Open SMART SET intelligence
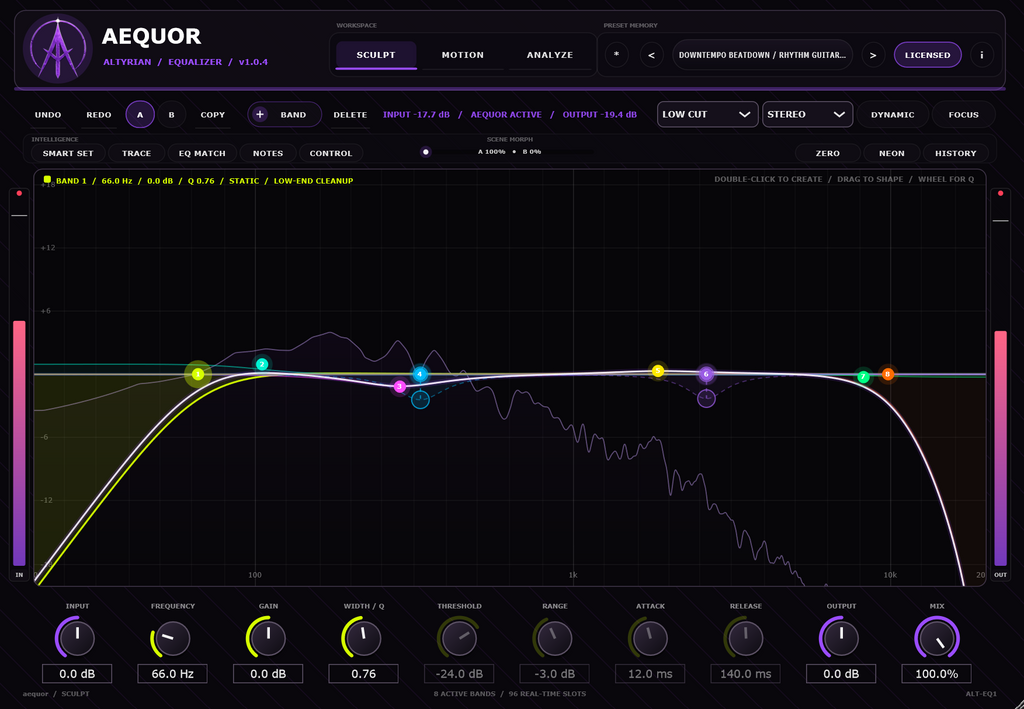 click(68, 153)
